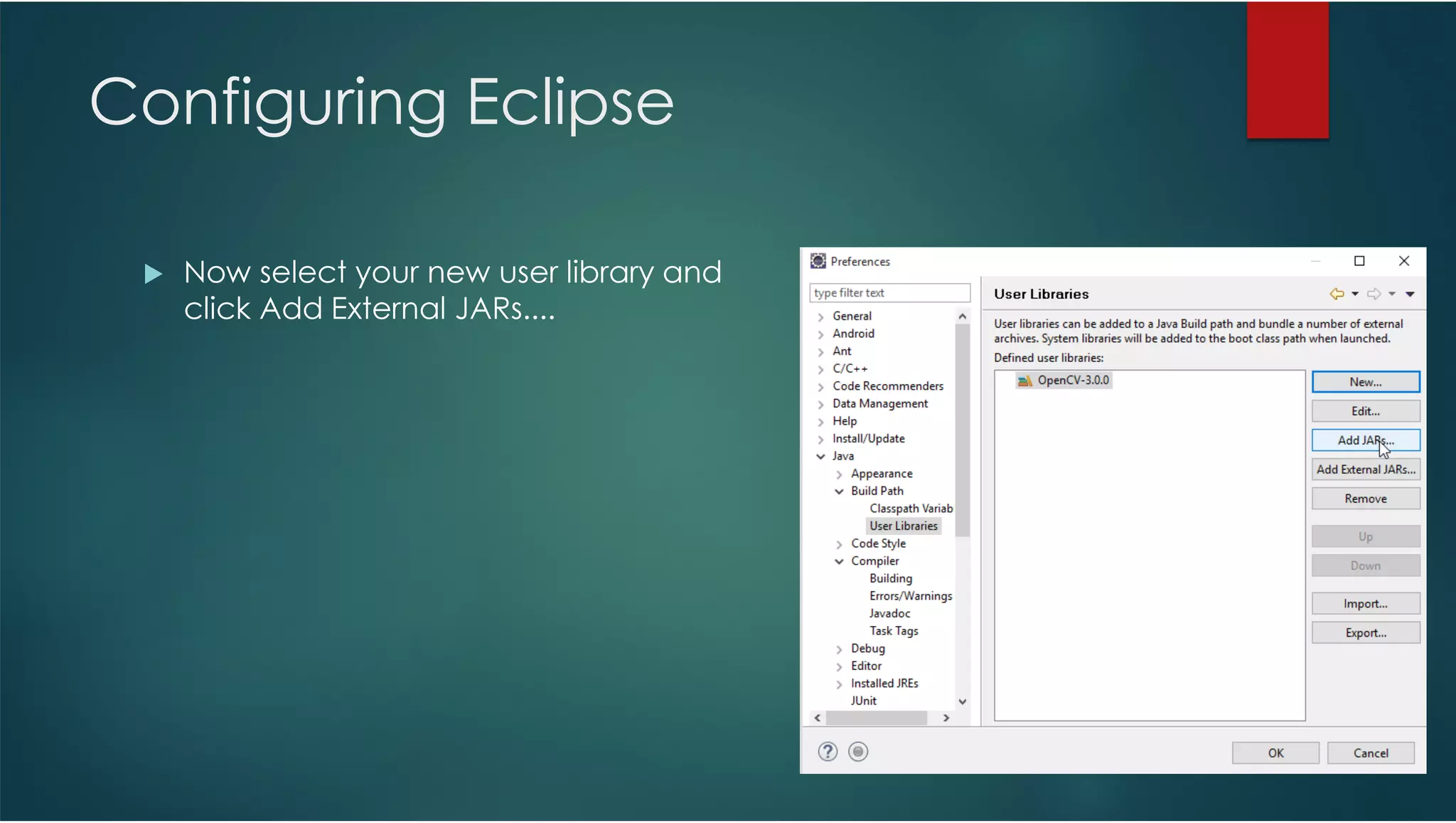1456x823 pixels.
Task: Confirm preferences with the OK button
Action: pyautogui.click(x=1275, y=753)
